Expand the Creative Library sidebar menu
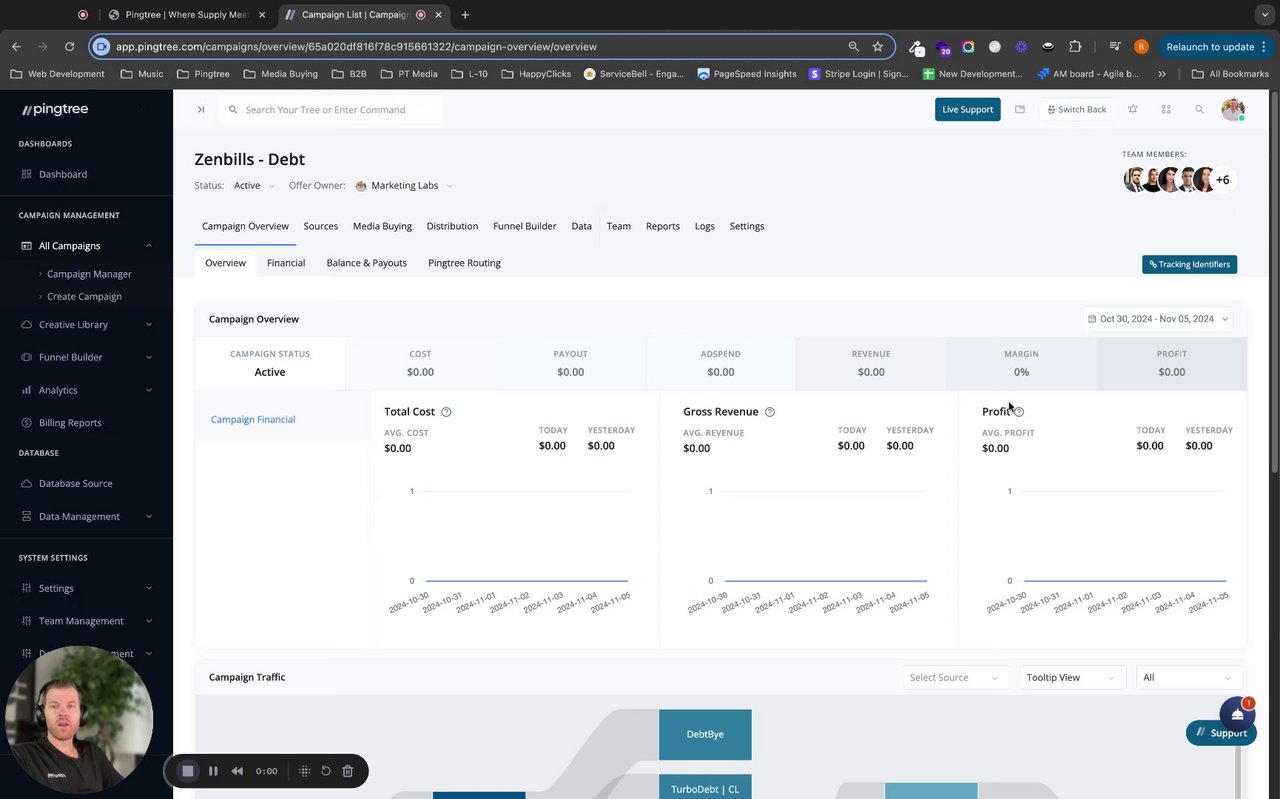1280x799 pixels. click(x=86, y=325)
